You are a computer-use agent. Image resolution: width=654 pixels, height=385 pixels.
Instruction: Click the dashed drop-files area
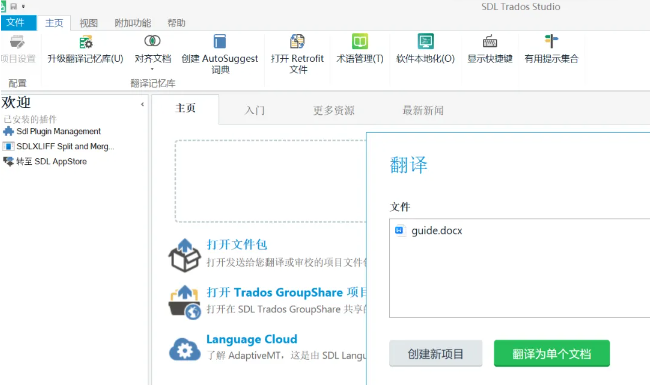270,181
